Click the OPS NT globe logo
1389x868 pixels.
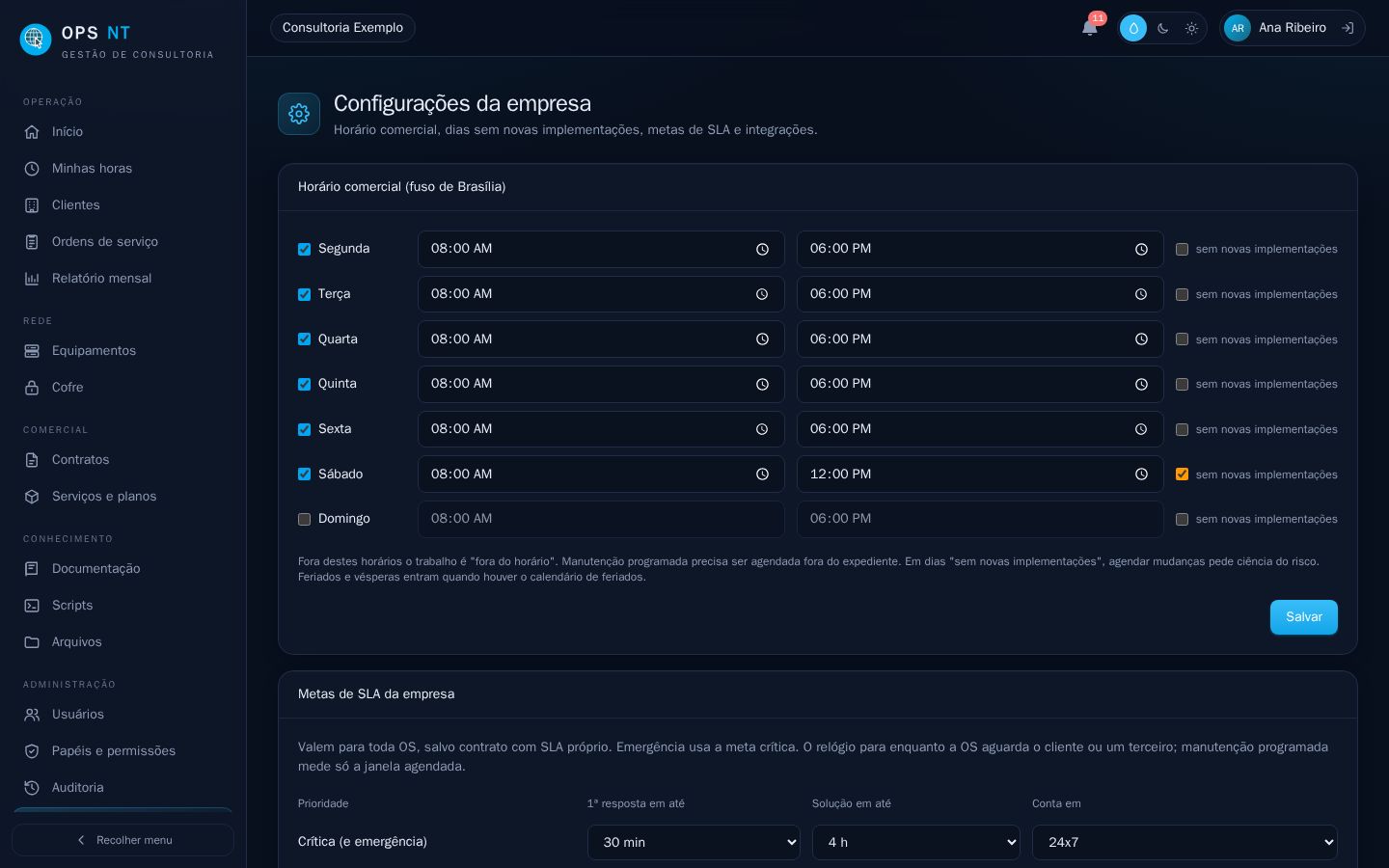pos(36,40)
